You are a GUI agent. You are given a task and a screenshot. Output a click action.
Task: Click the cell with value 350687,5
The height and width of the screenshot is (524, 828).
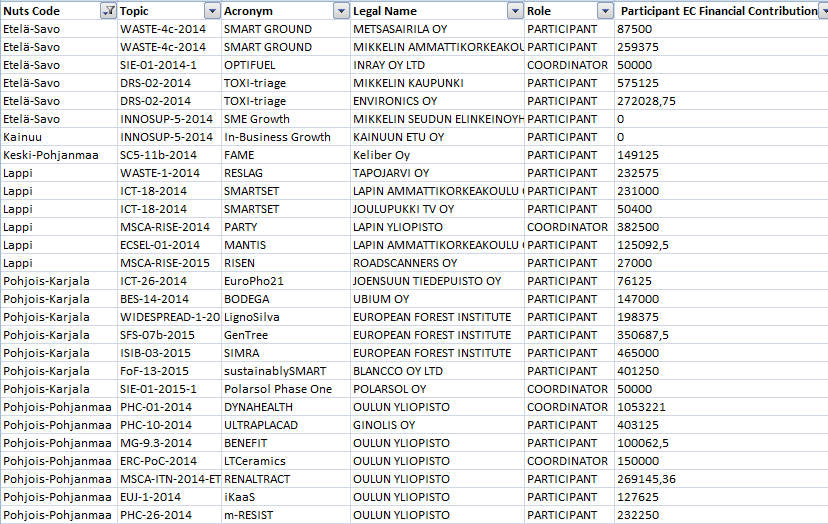click(x=721, y=334)
